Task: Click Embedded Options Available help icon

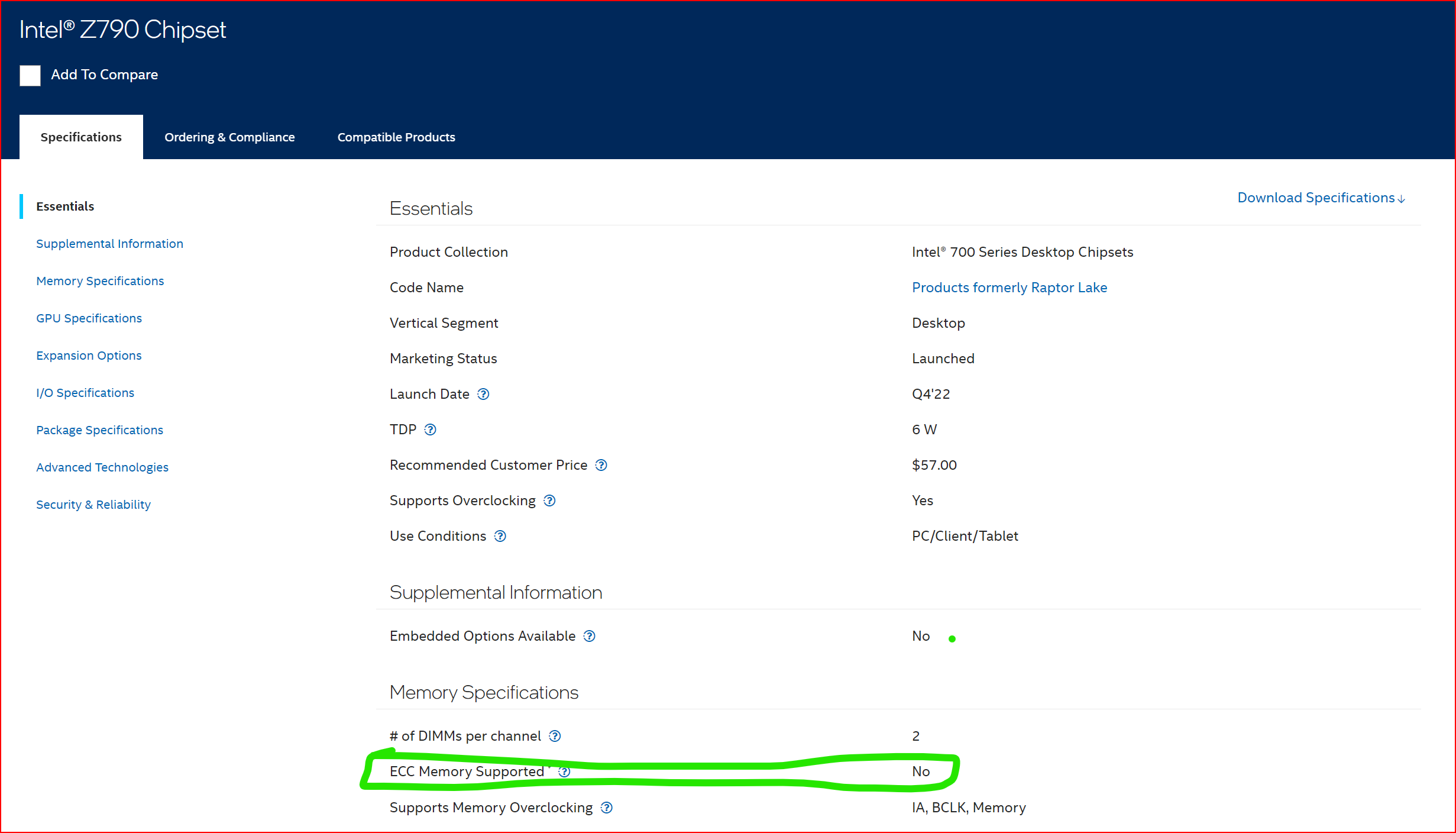Action: point(589,636)
